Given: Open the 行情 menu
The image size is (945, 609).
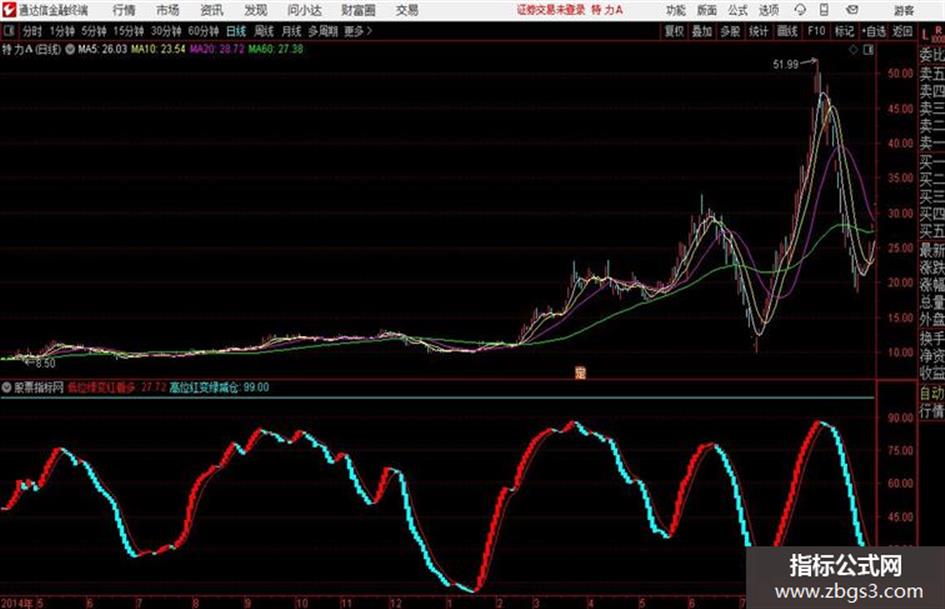Looking at the screenshot, I should (124, 10).
